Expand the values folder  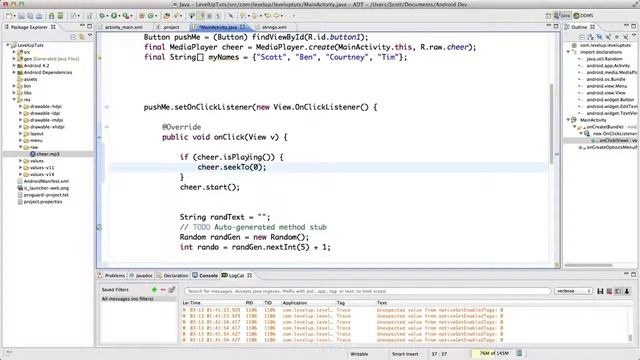(20, 161)
